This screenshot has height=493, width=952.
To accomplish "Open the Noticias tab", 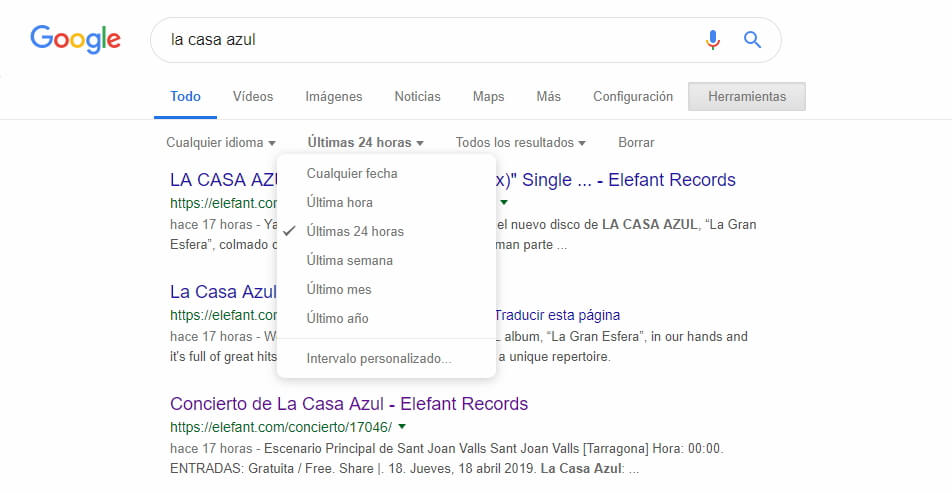I will (x=417, y=97).
